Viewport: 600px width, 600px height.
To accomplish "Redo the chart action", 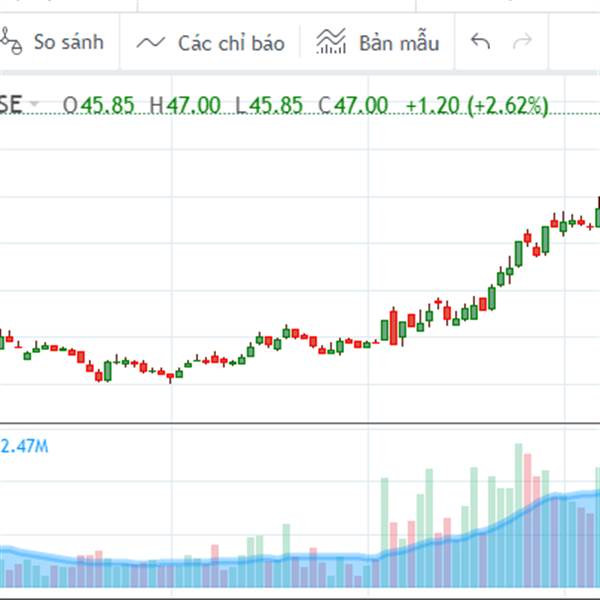I will (522, 41).
